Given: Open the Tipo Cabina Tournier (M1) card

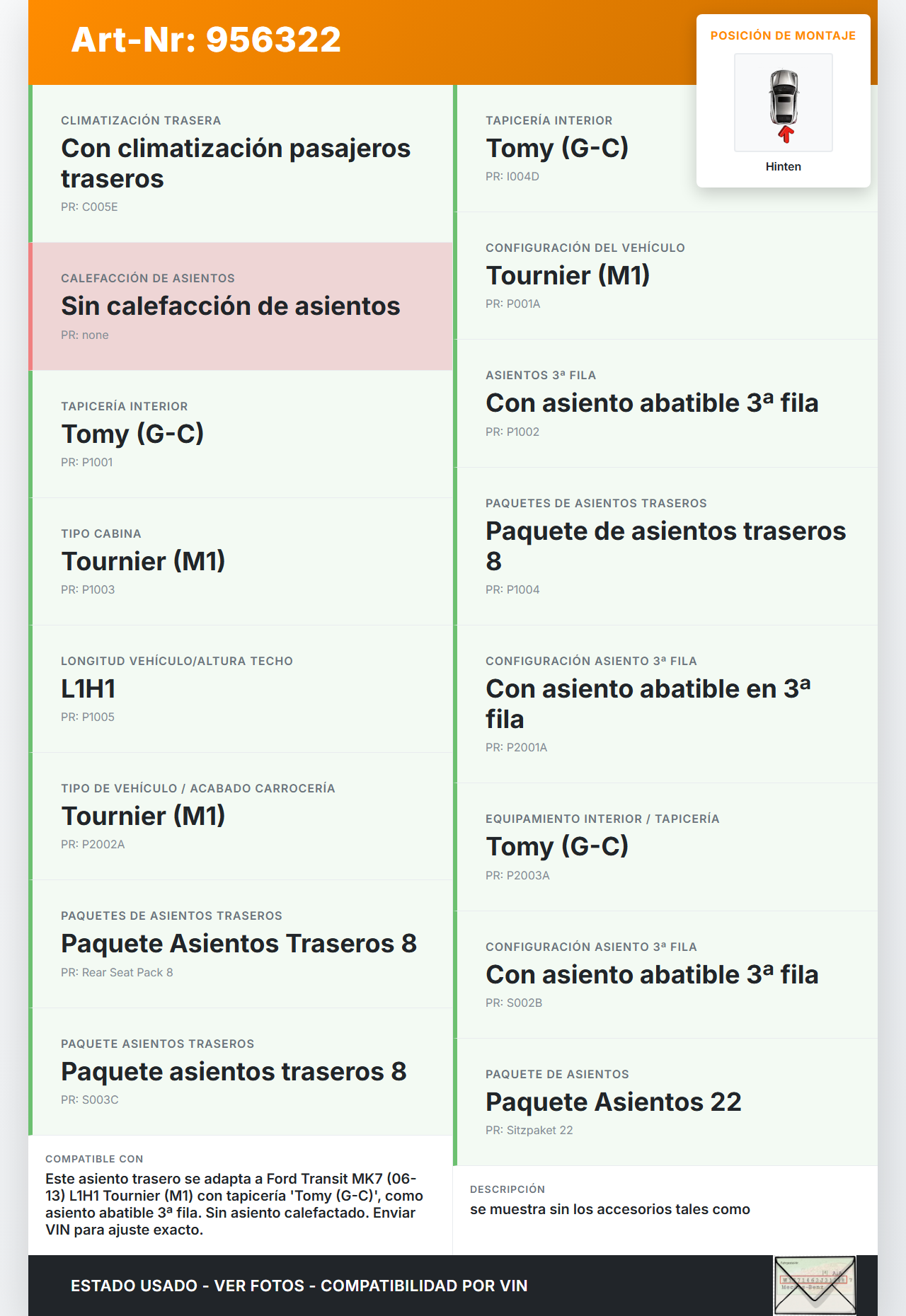Looking at the screenshot, I should click(241, 561).
